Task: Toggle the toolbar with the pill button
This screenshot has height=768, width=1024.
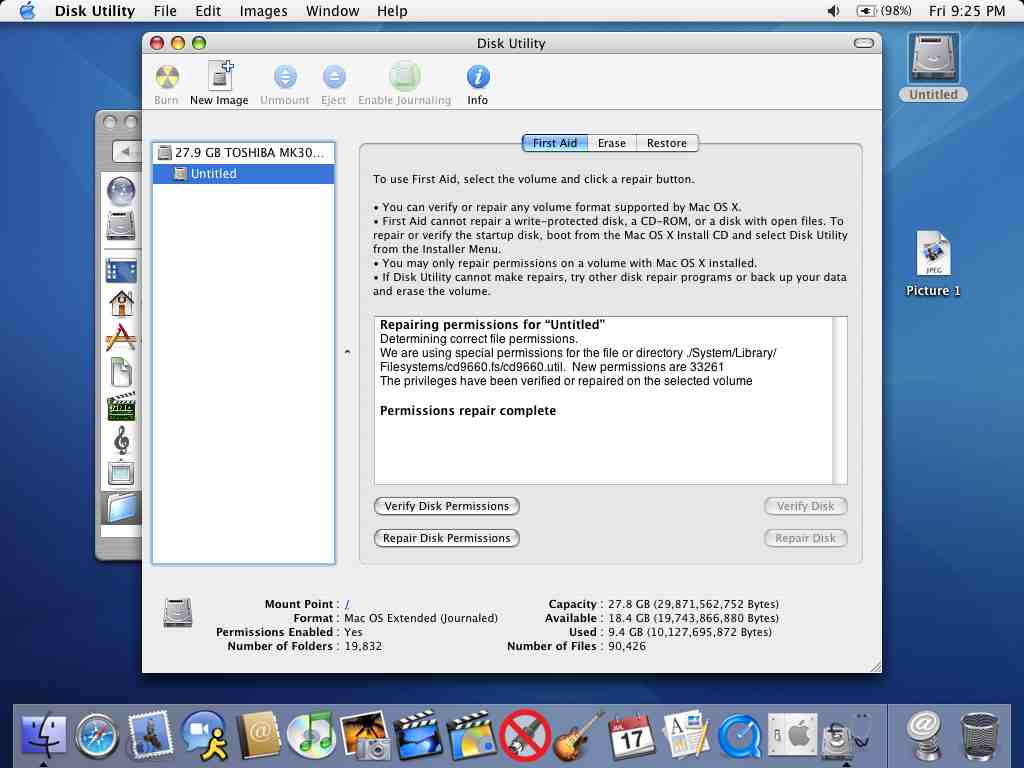Action: (863, 43)
